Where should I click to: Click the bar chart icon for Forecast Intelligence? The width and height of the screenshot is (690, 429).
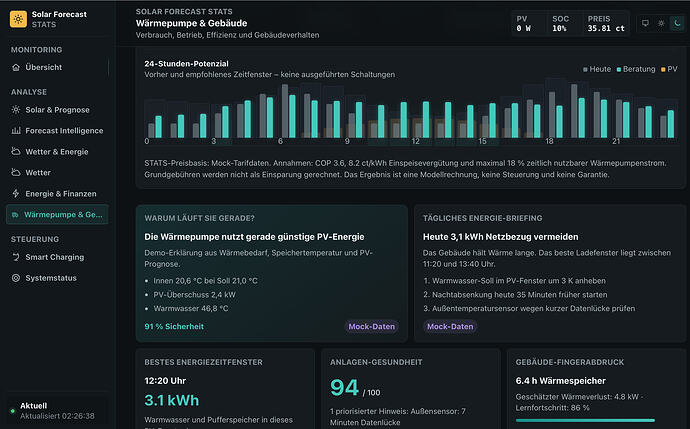[x=16, y=131]
